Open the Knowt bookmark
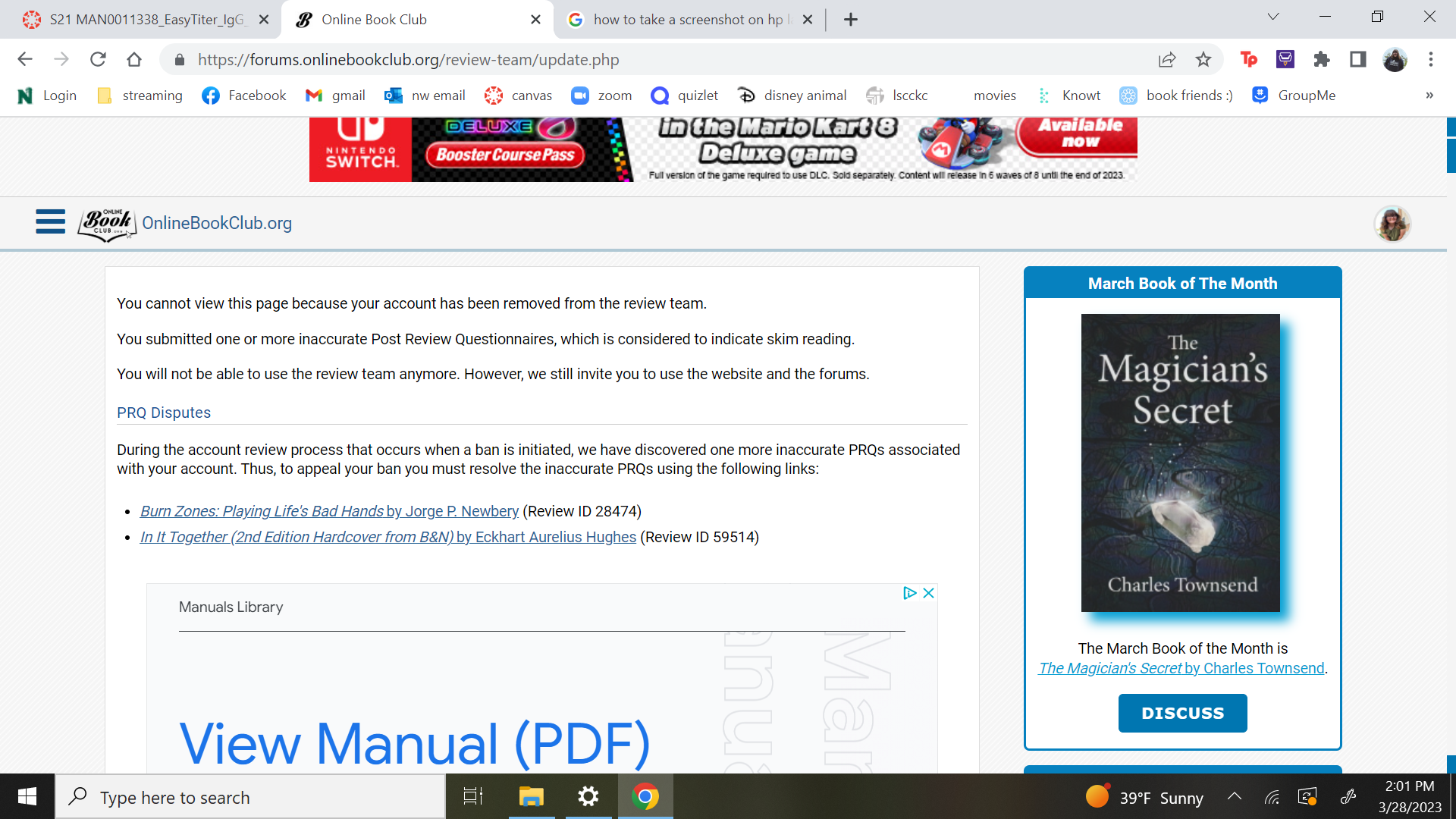Viewport: 1456px width, 819px height. tap(1068, 95)
